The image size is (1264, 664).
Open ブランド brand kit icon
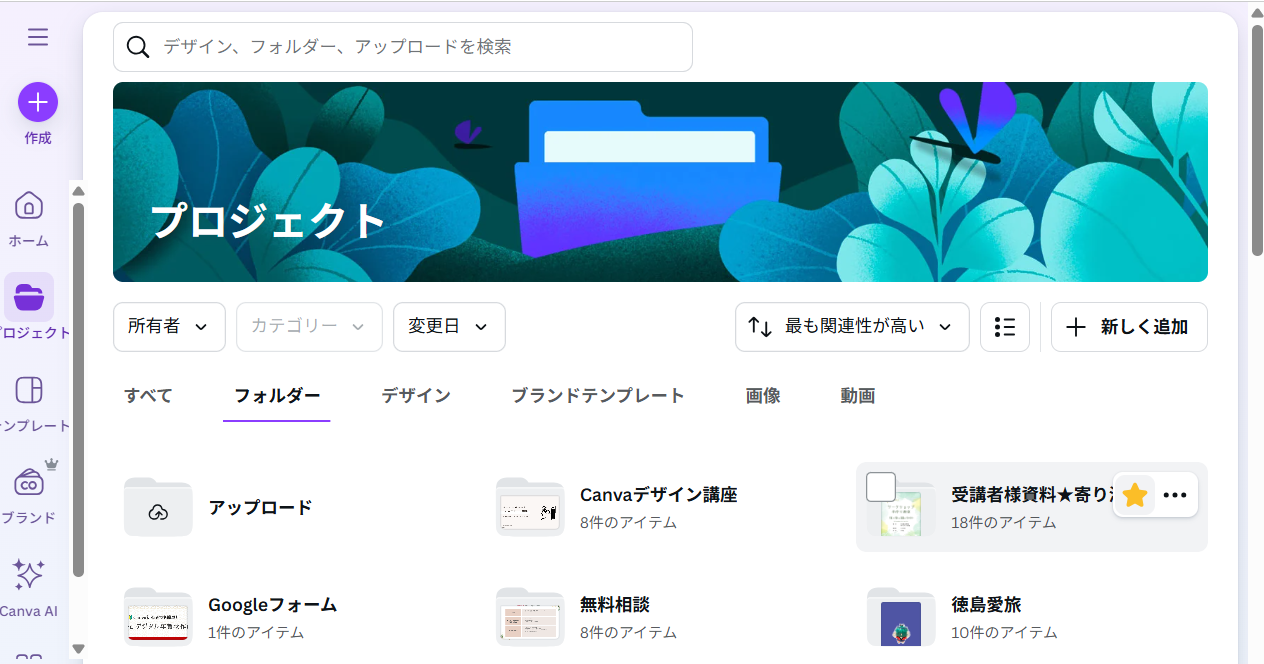29,483
